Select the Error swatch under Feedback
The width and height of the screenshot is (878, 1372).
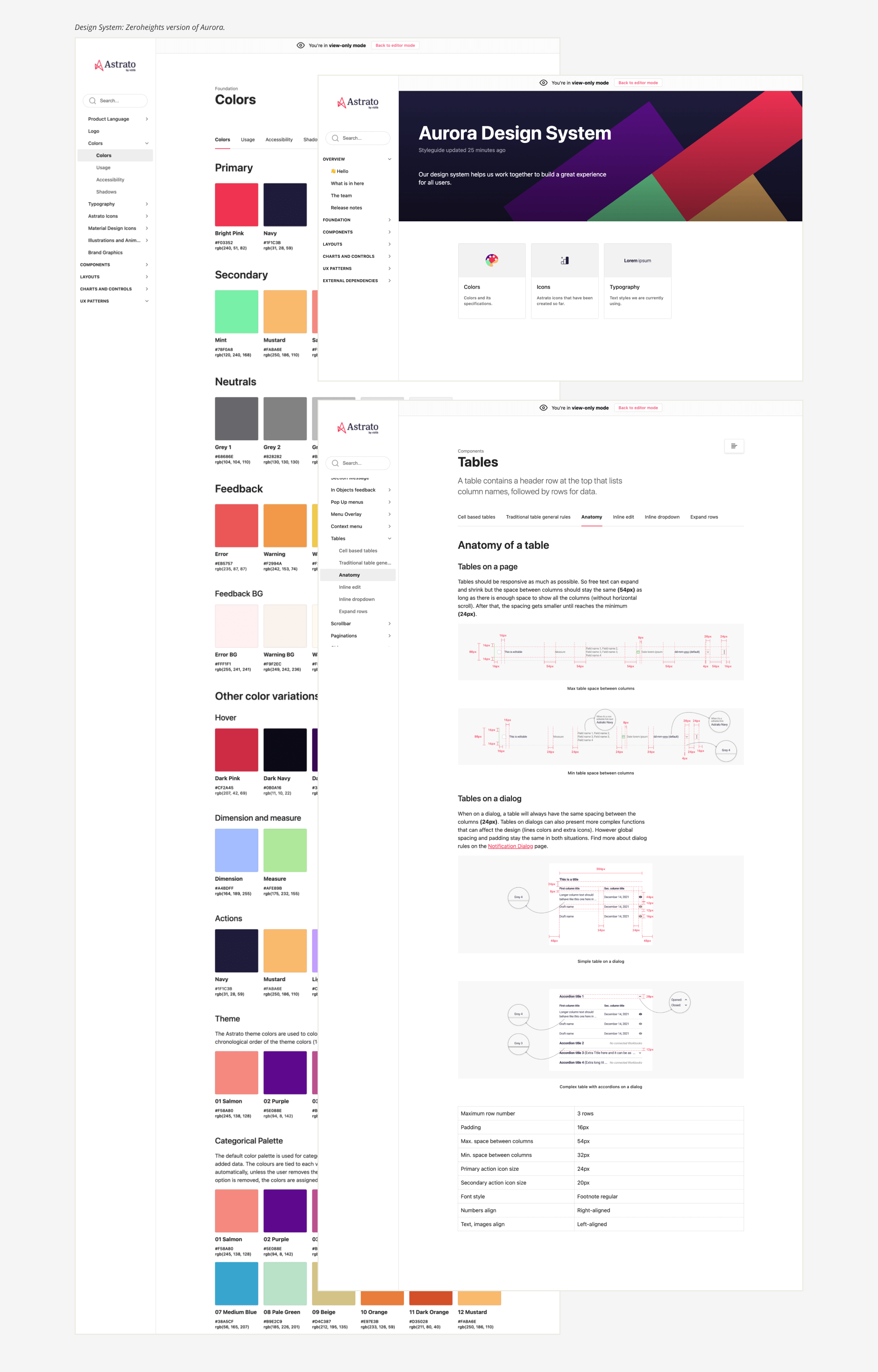point(237,525)
